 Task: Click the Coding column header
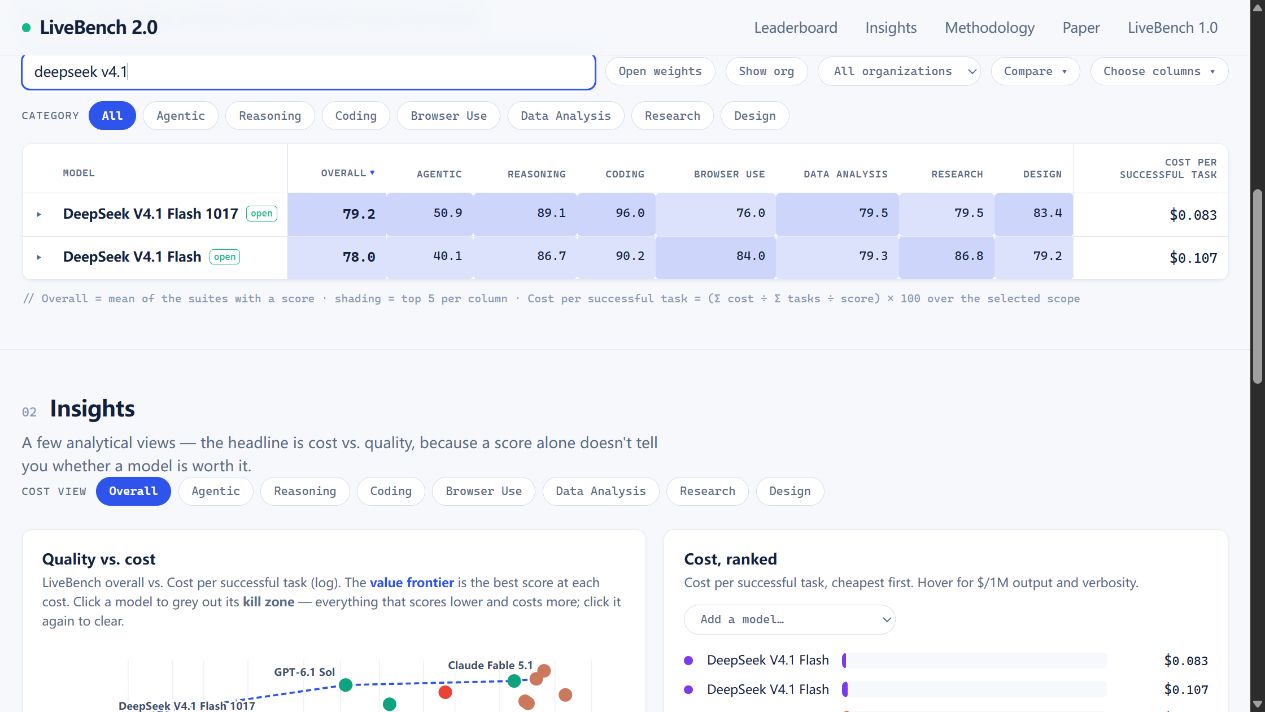[x=625, y=174]
